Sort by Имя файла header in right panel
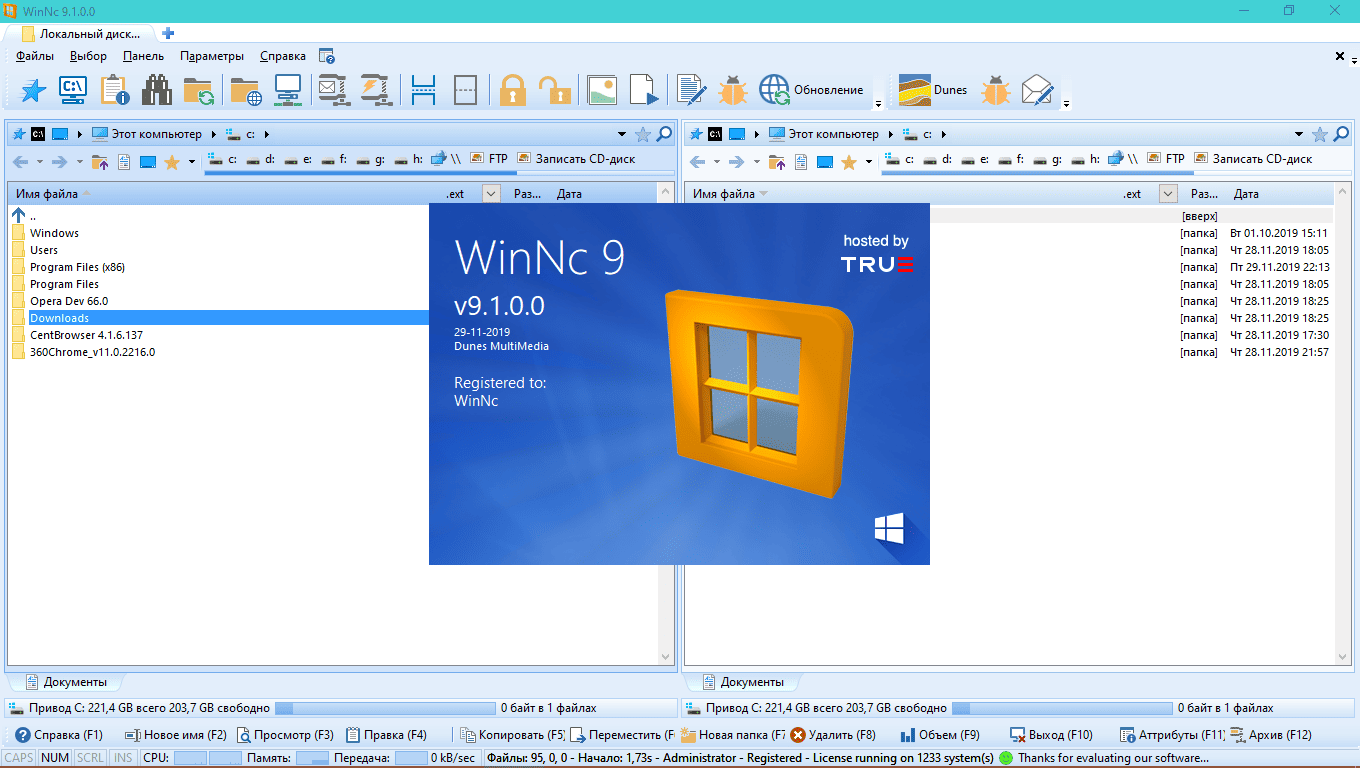The image size is (1360, 768). point(723,194)
